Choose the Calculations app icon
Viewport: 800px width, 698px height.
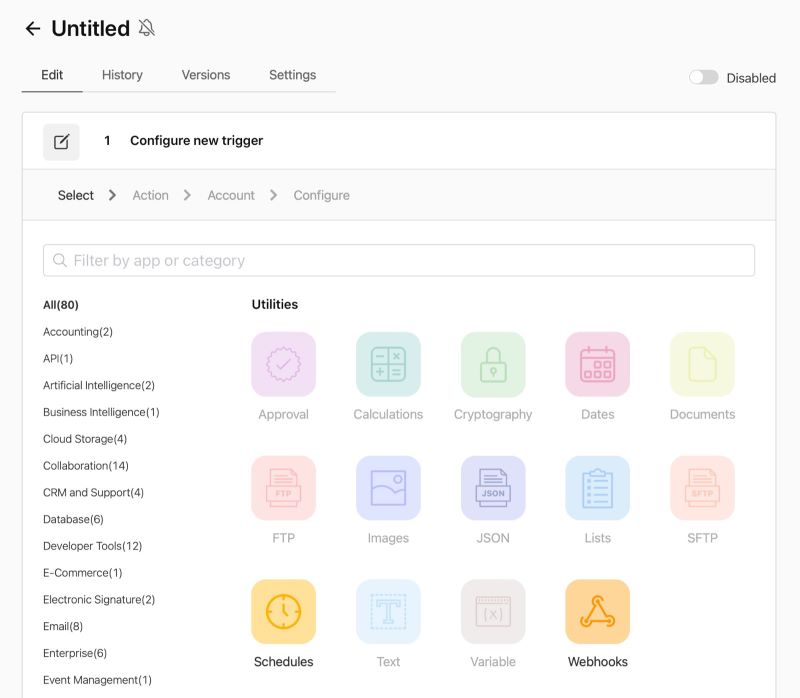point(388,364)
